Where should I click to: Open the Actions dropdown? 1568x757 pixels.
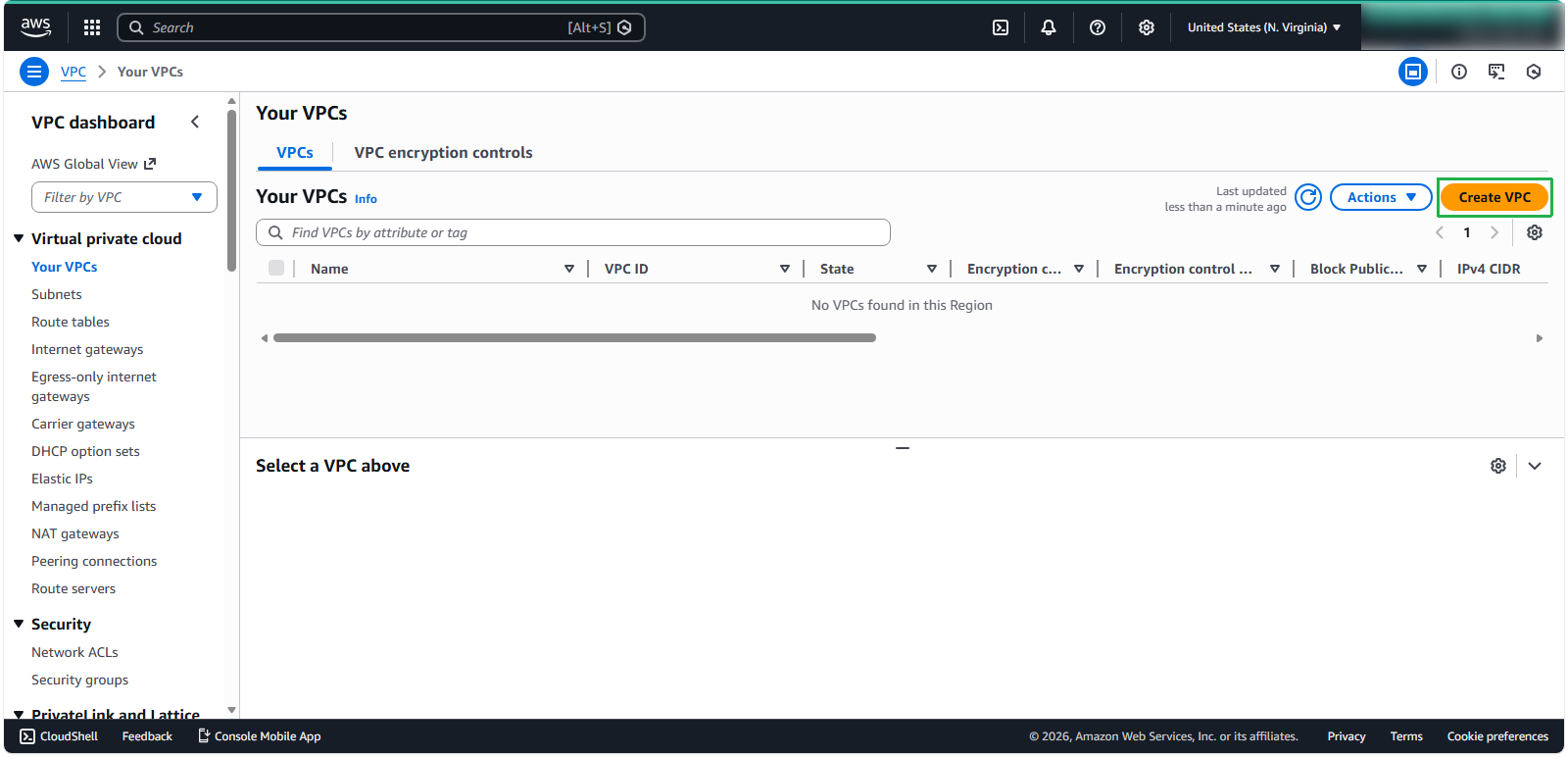pyautogui.click(x=1381, y=197)
